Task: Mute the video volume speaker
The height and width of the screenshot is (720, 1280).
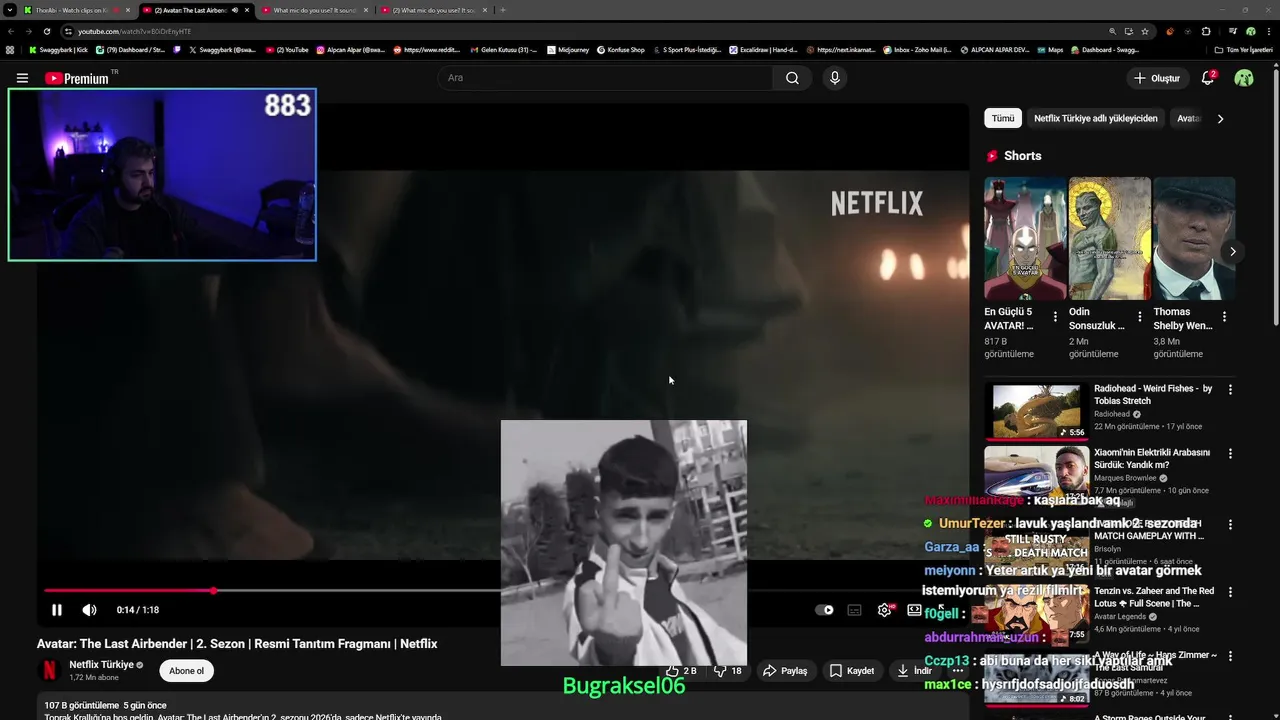Action: pos(89,610)
